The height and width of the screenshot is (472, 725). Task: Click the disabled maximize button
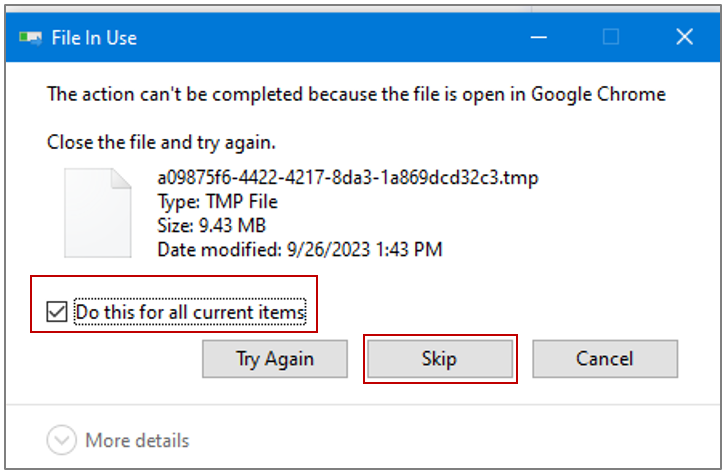coord(611,37)
